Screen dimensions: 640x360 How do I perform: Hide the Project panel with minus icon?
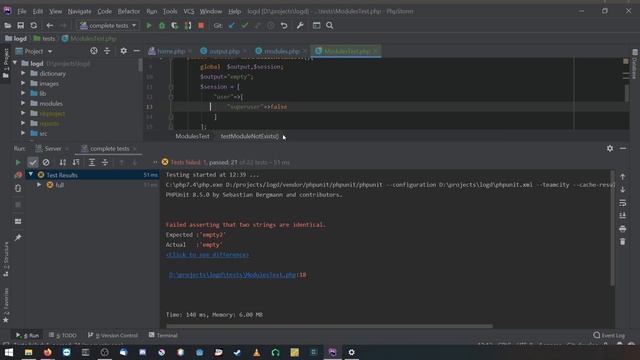136,51
